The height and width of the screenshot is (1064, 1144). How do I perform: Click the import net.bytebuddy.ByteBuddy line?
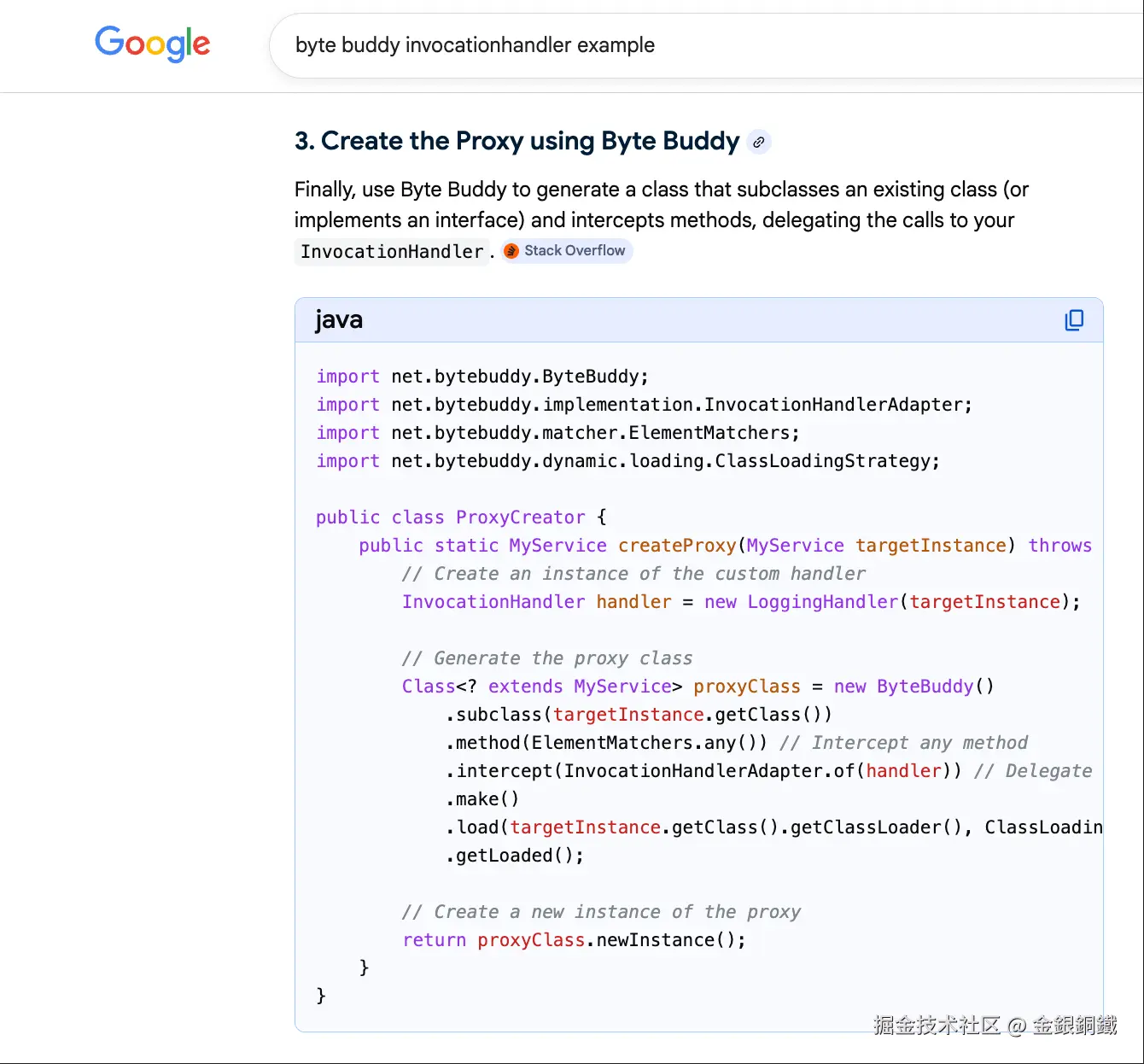482,377
